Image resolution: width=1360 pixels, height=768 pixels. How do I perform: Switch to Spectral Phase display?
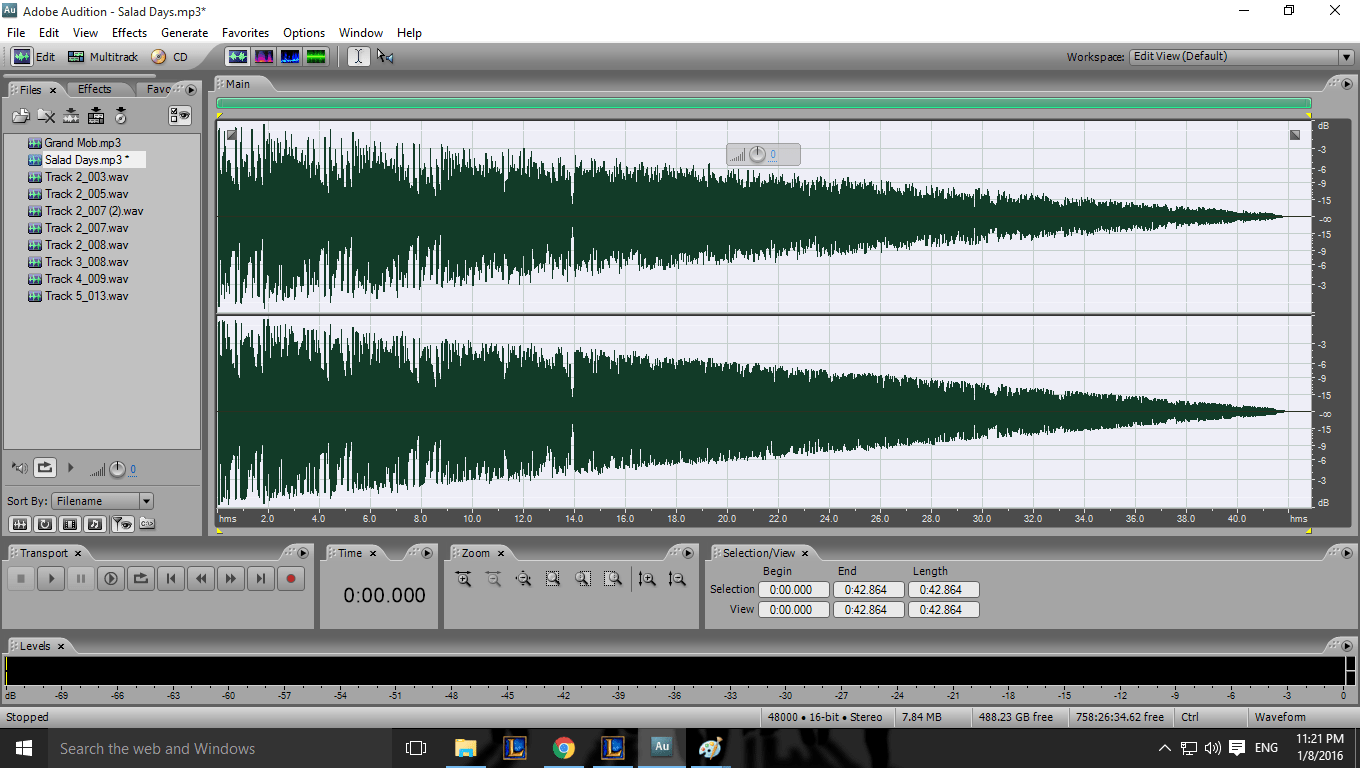pos(316,57)
